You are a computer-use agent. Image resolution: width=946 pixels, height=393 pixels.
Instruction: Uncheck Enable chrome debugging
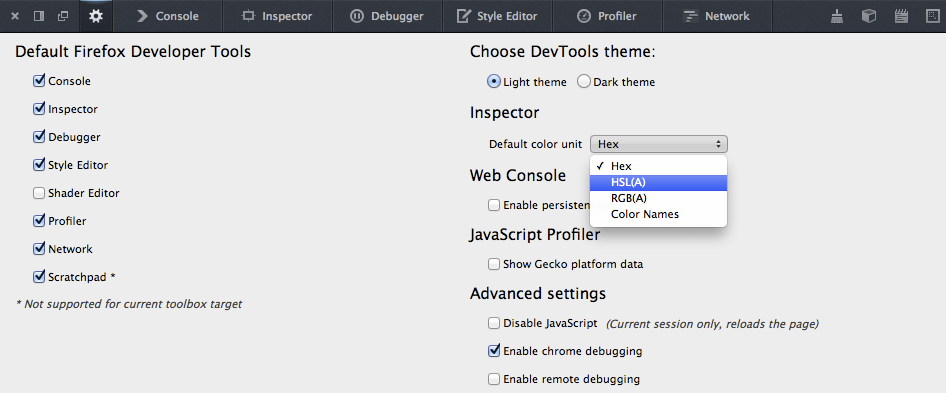[x=494, y=351]
